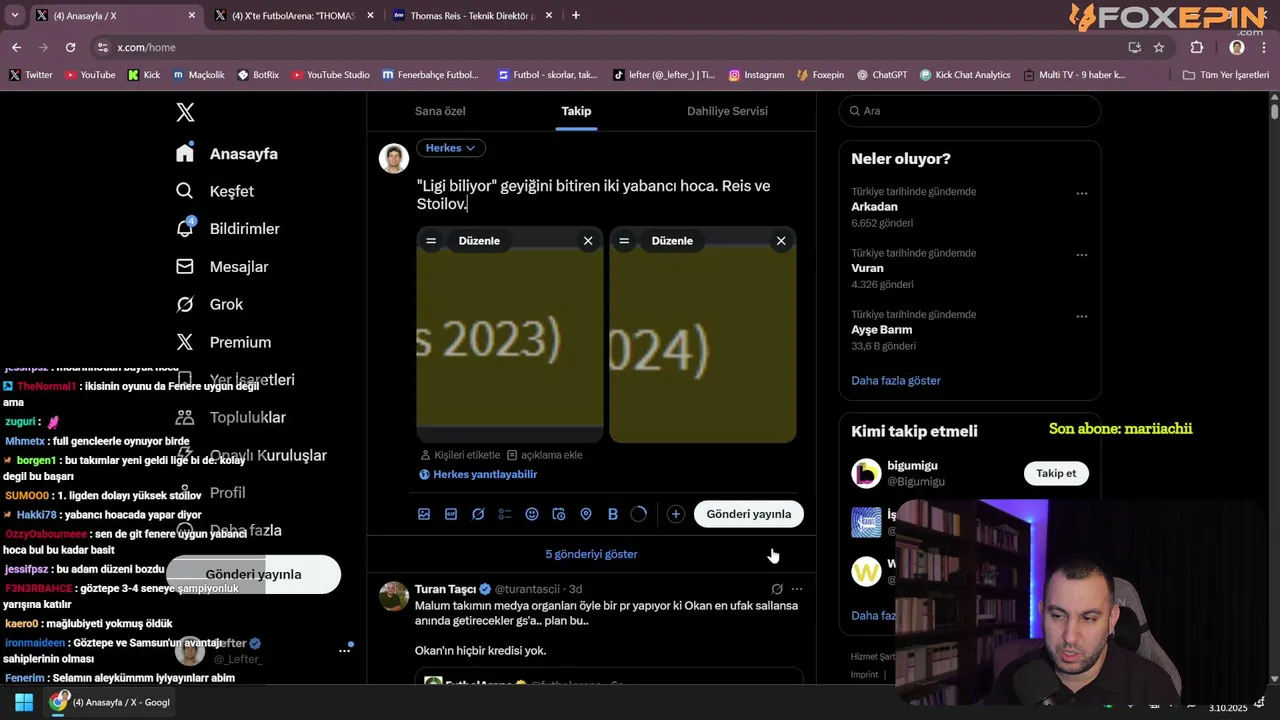Switch to Sana özel tab
1280x720 pixels.
pyautogui.click(x=440, y=111)
